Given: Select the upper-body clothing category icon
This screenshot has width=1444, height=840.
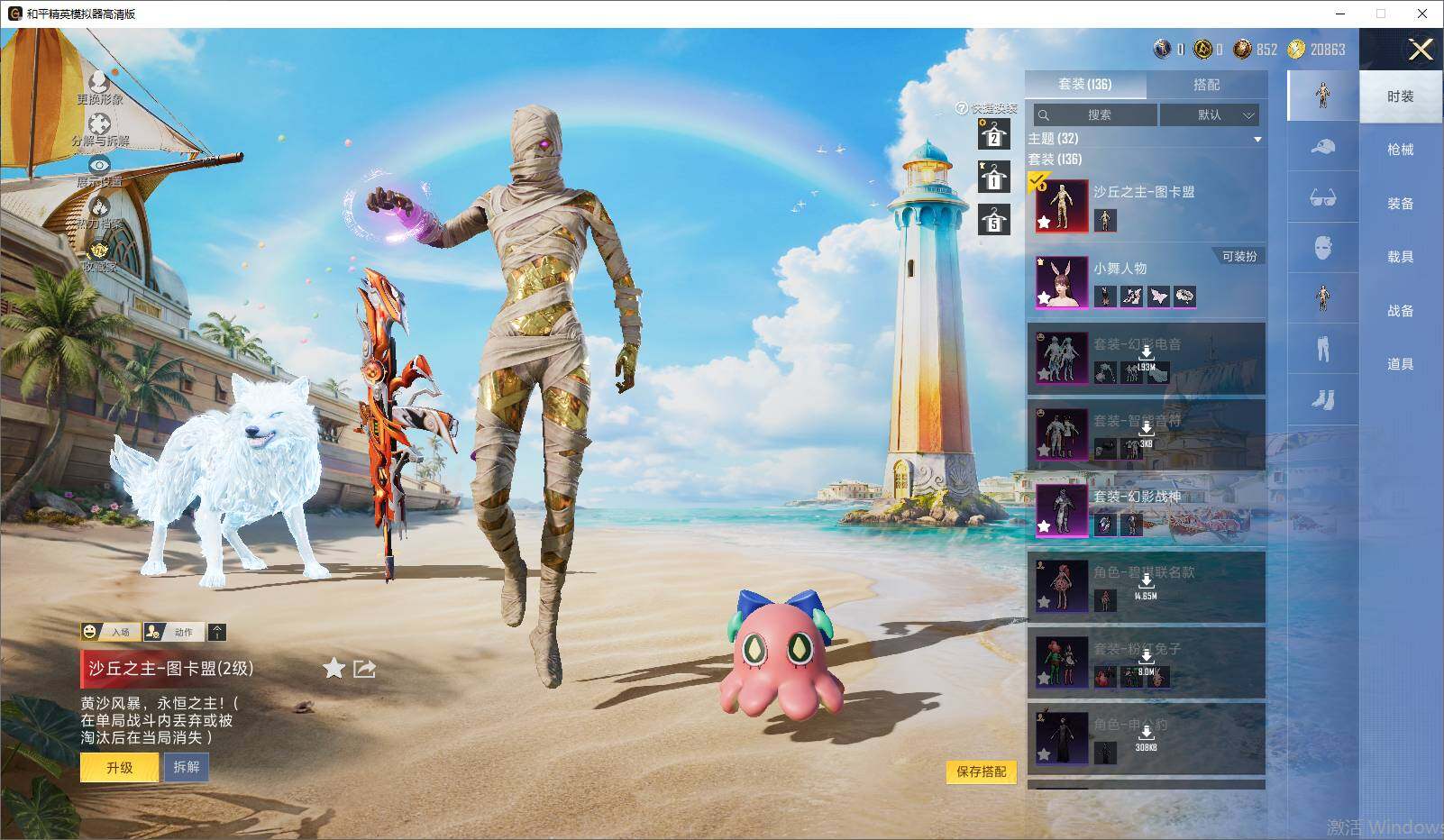Looking at the screenshot, I should (x=1322, y=298).
